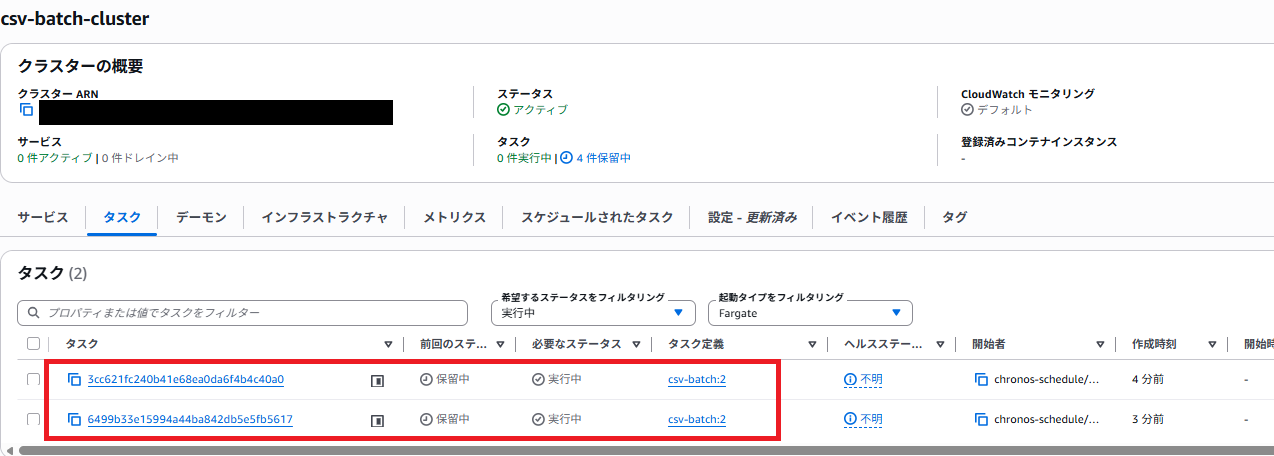This screenshot has height=456, width=1274.
Task: Click 0 件ドレイン中 services link
Action: click(140, 158)
